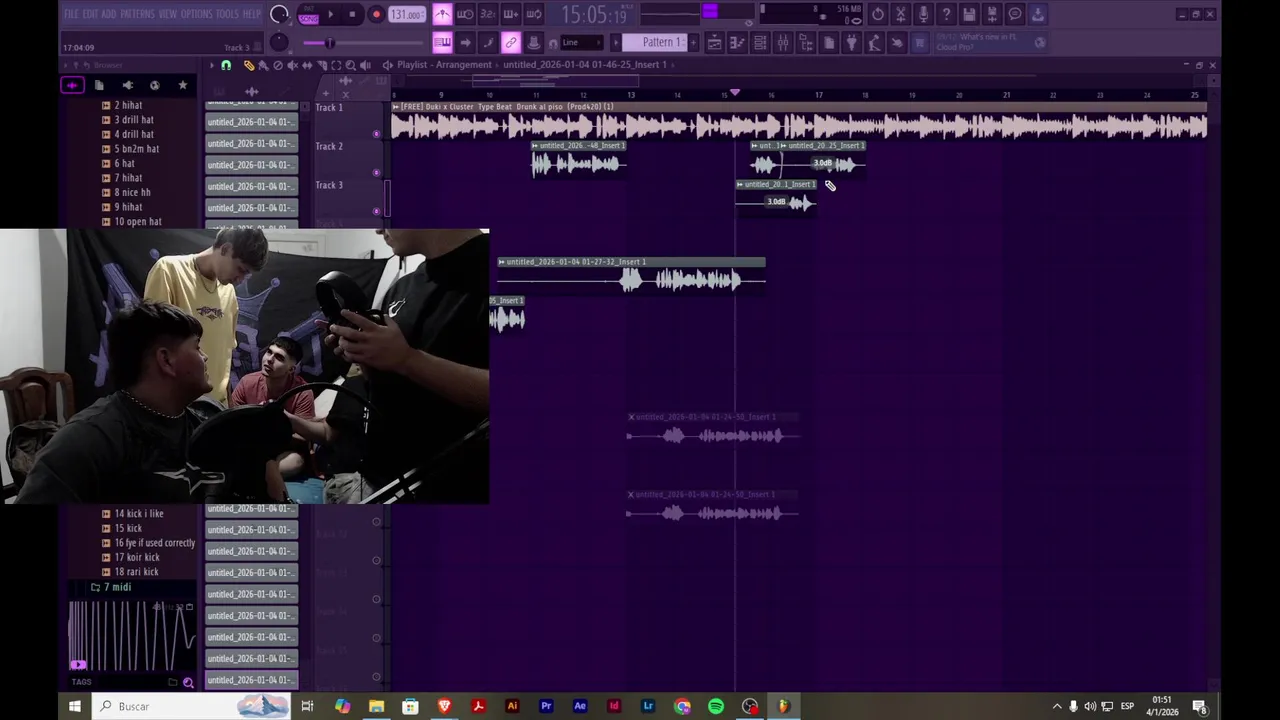Click the render export download icon
Image resolution: width=1280 pixels, height=720 pixels.
click(1038, 14)
